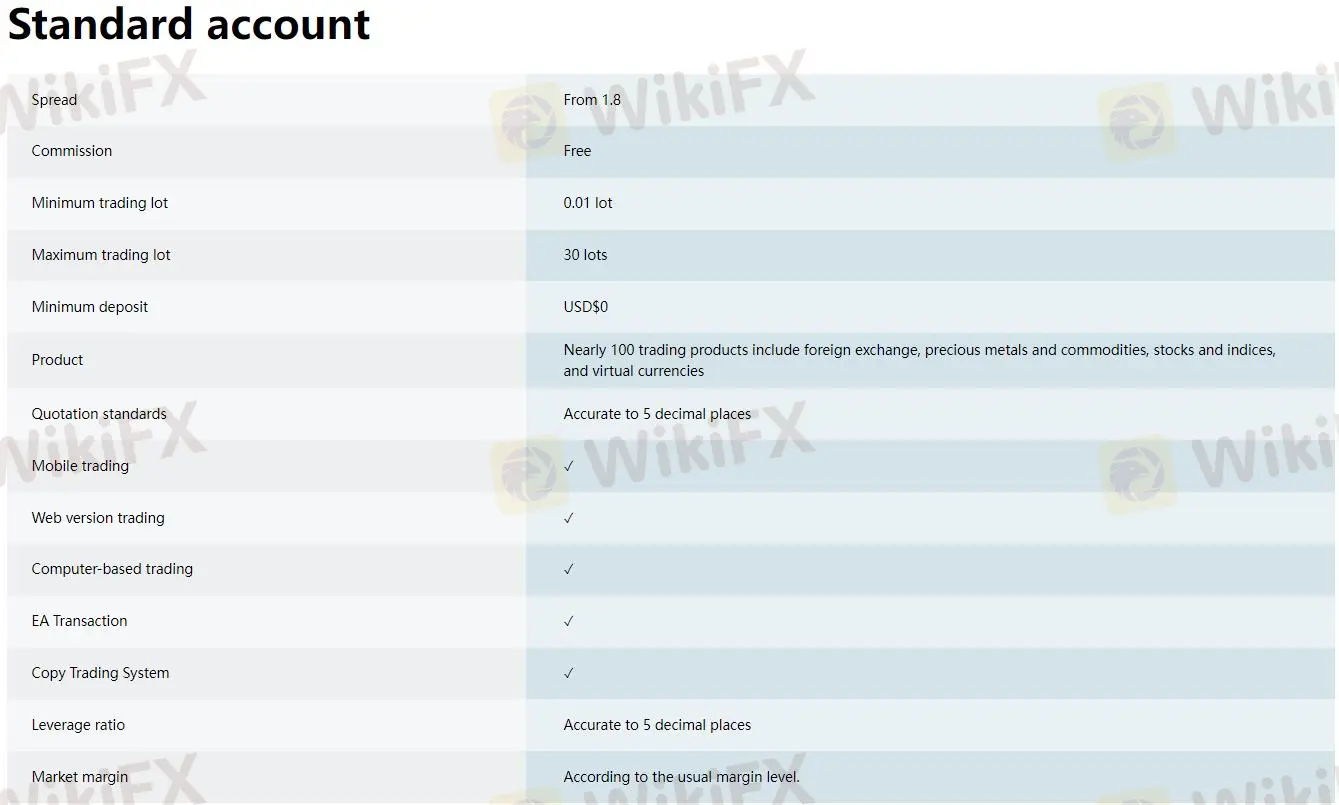The image size is (1339, 805).
Task: Select the Product description text
Action: [x=918, y=360]
